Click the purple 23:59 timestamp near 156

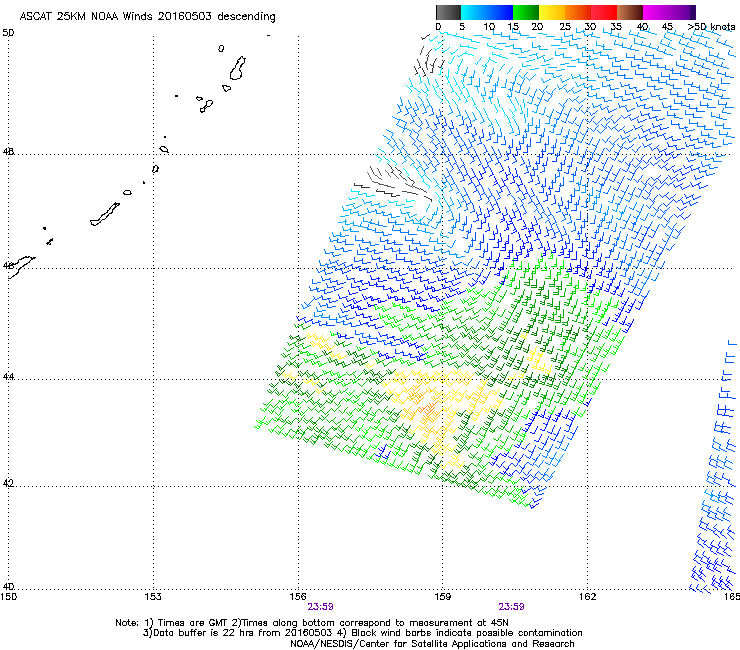pos(320,607)
